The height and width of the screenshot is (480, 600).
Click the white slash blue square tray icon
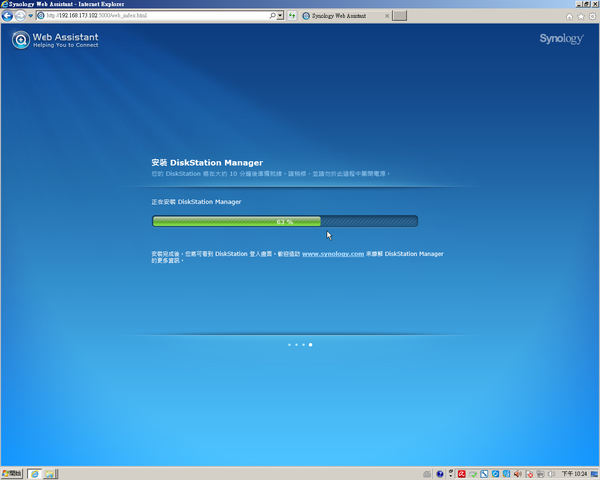point(484,474)
